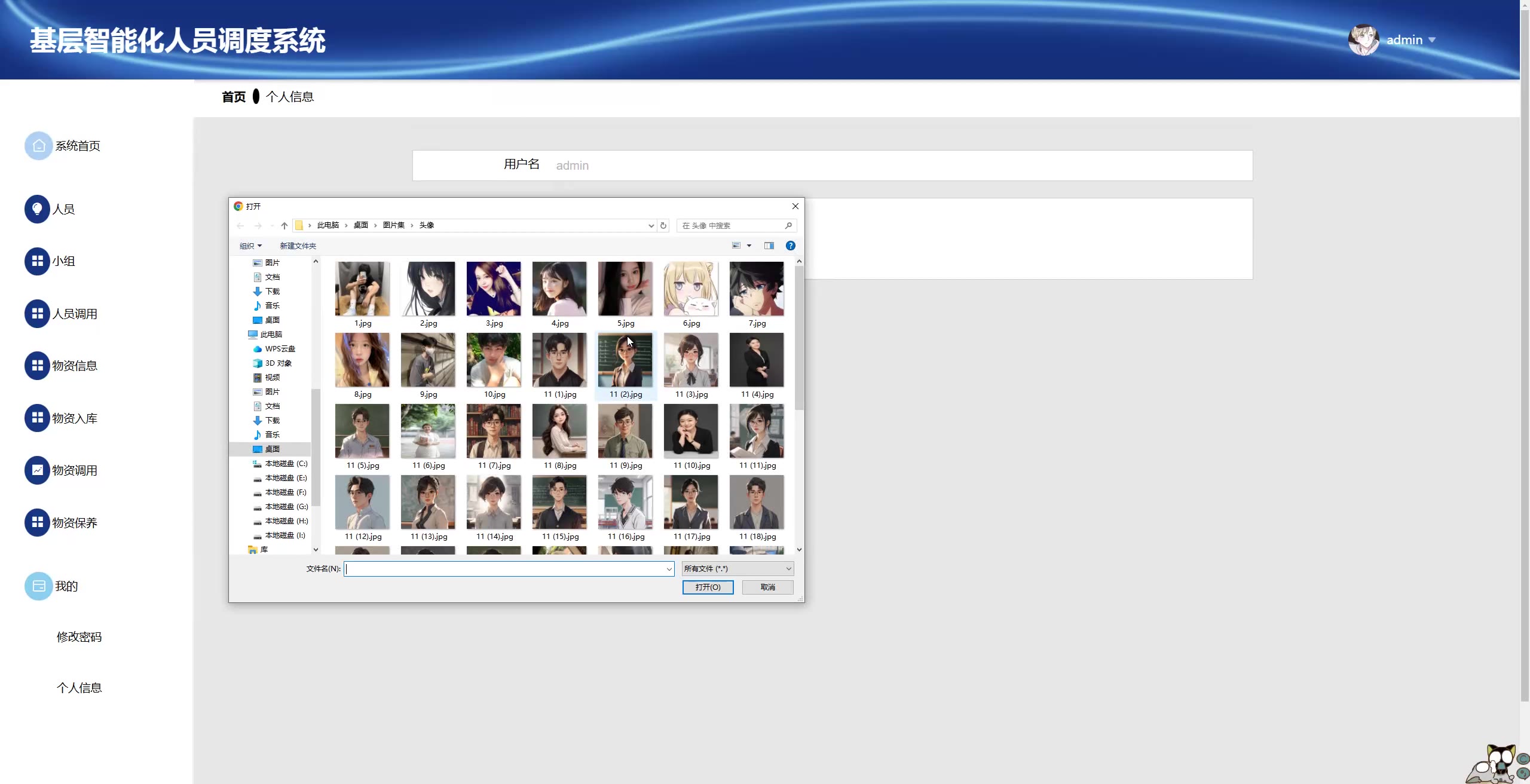Click the 人员 lightbulb sidebar icon
The image size is (1530, 784).
coord(37,209)
